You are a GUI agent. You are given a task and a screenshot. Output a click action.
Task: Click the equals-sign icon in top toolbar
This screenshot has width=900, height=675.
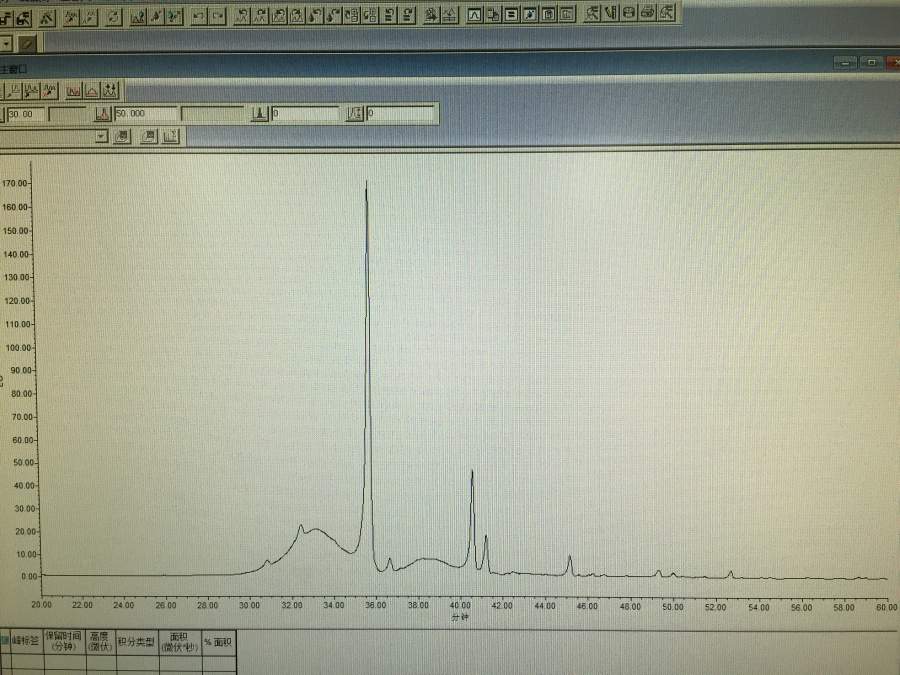tap(510, 14)
